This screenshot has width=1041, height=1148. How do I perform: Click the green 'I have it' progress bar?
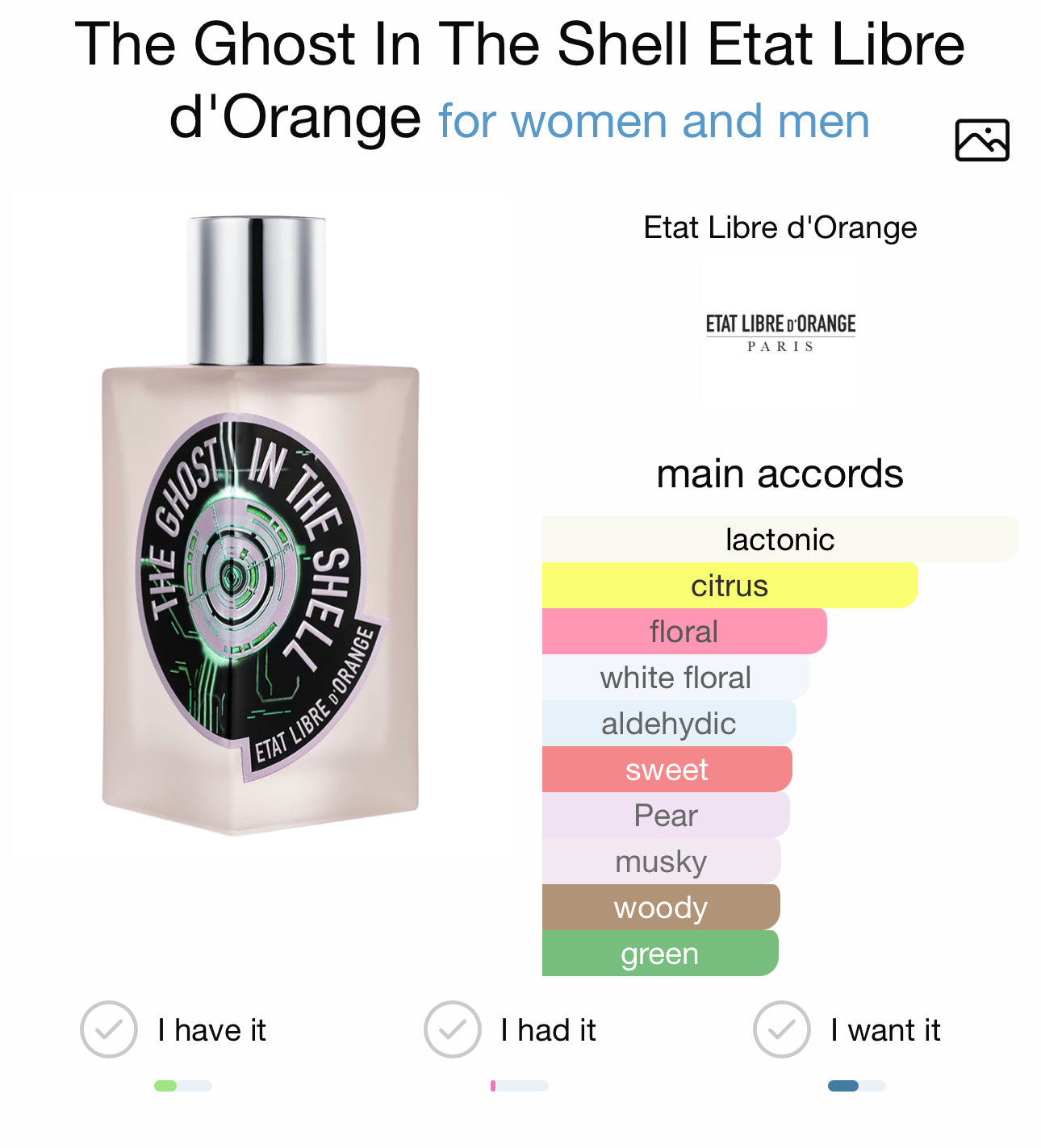pyautogui.click(x=183, y=1086)
